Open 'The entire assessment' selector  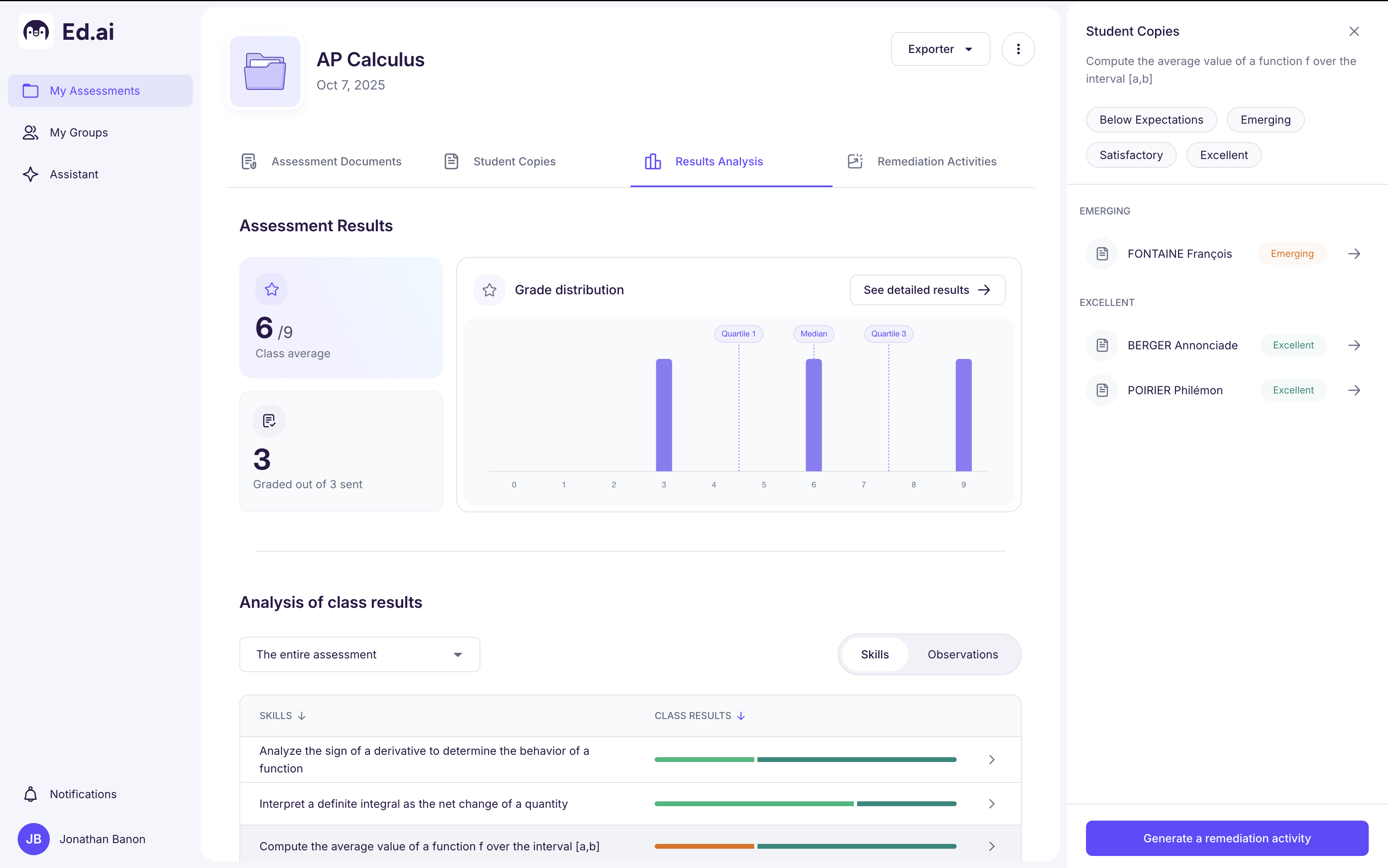click(359, 654)
